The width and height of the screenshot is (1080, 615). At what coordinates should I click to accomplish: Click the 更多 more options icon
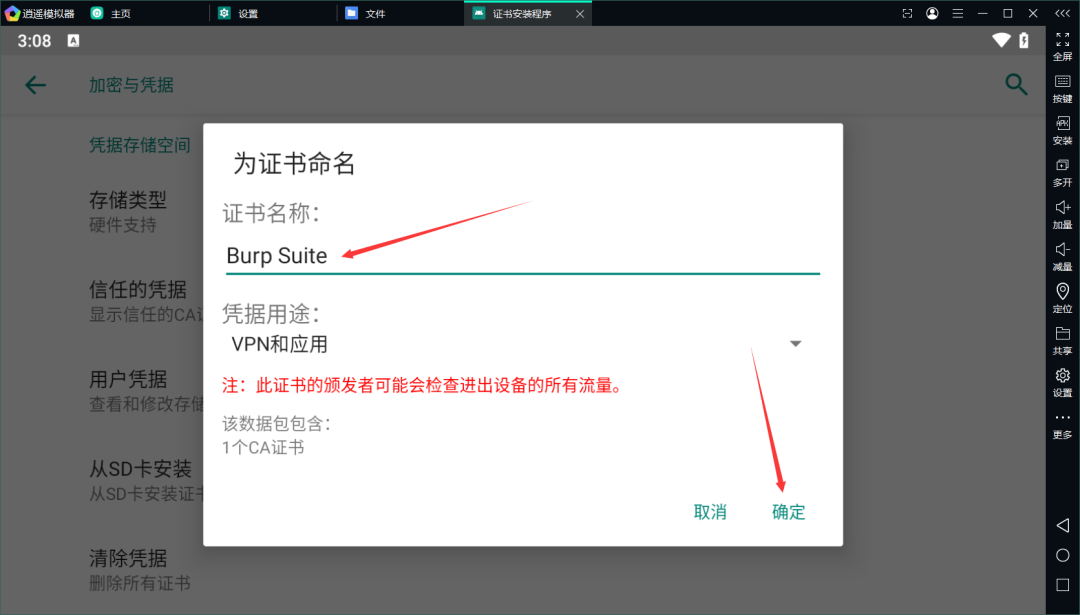point(1062,425)
